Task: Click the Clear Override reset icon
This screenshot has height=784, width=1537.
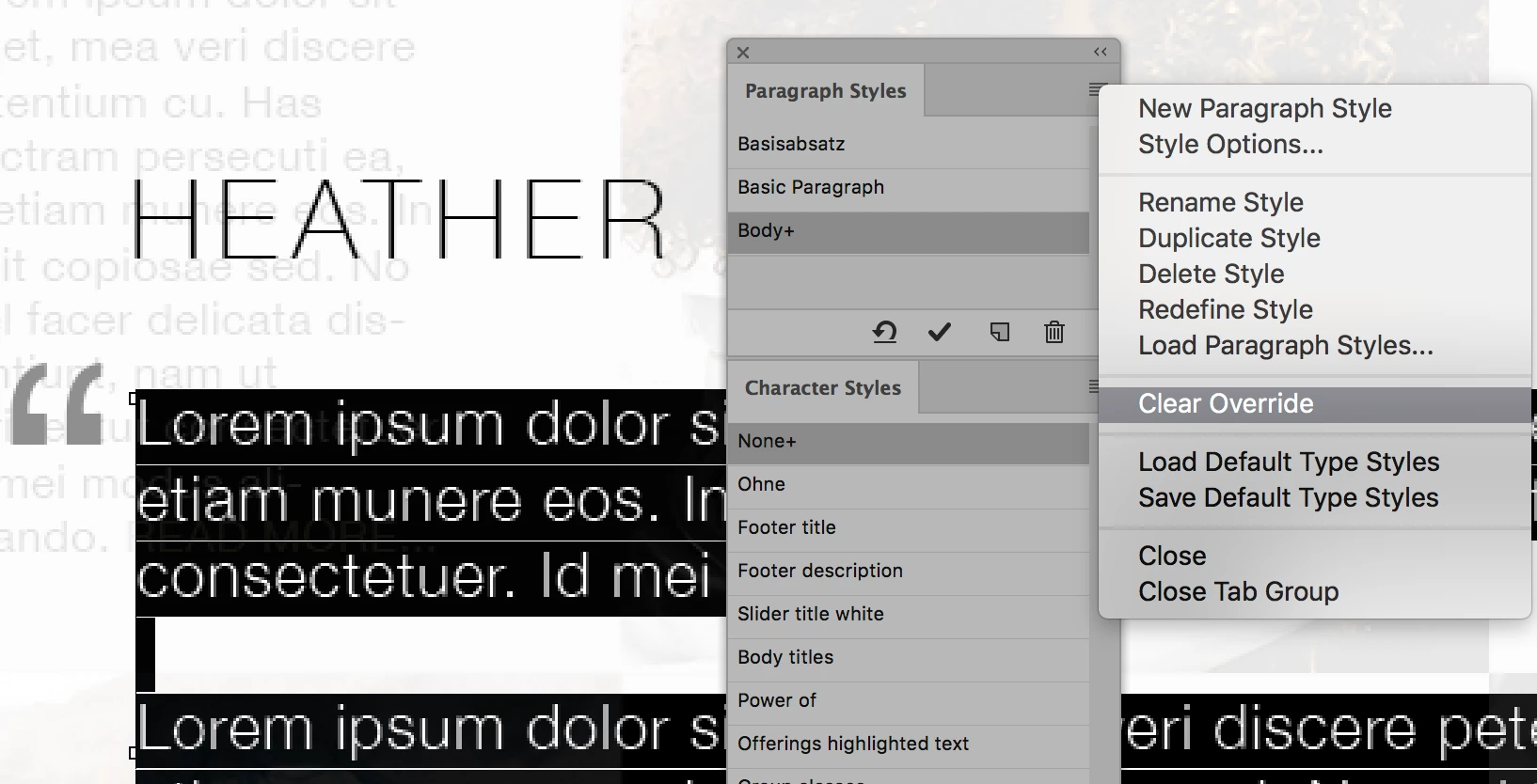Action: coord(884,332)
